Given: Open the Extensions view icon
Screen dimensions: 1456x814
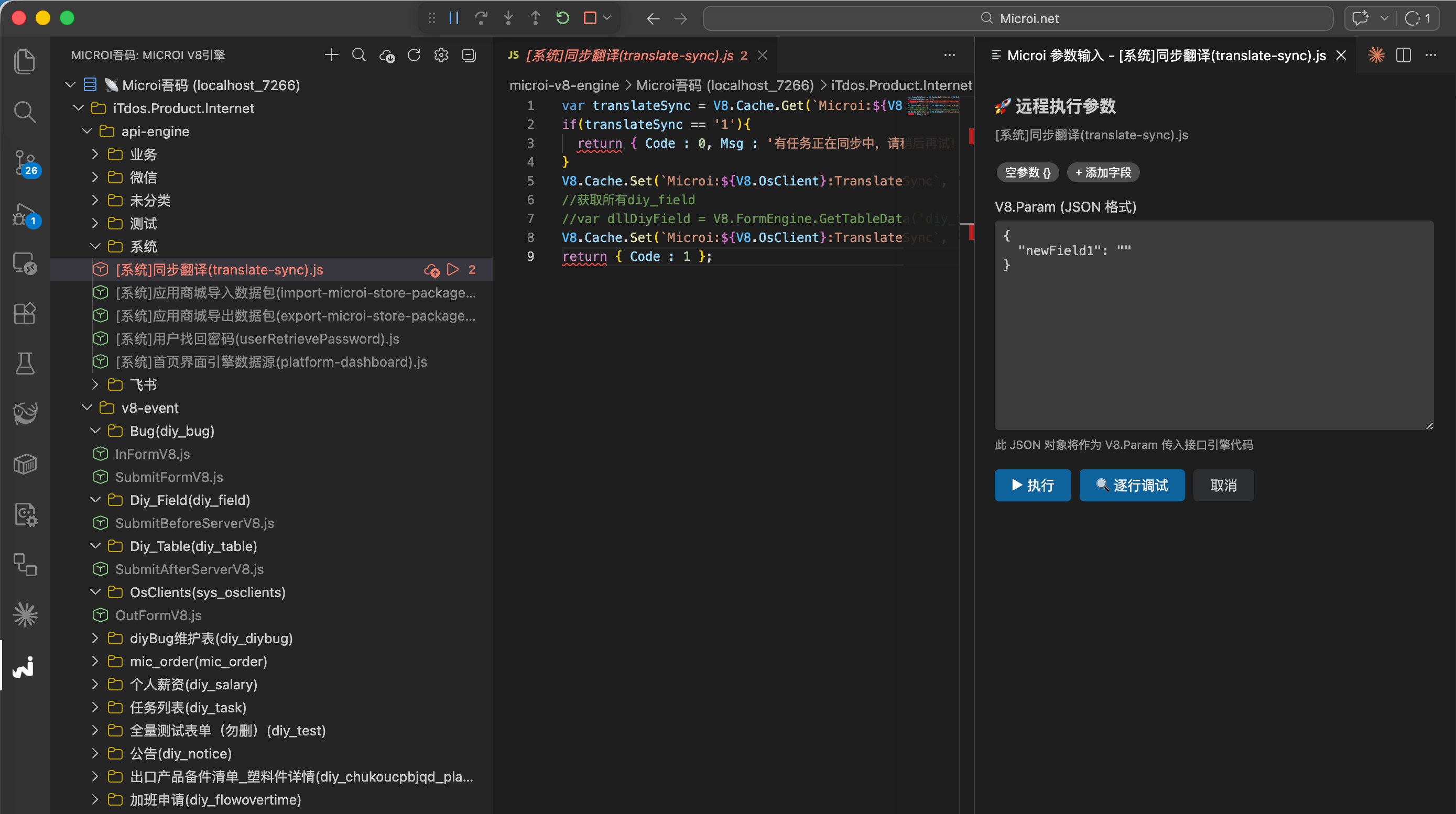Looking at the screenshot, I should pos(25,313).
